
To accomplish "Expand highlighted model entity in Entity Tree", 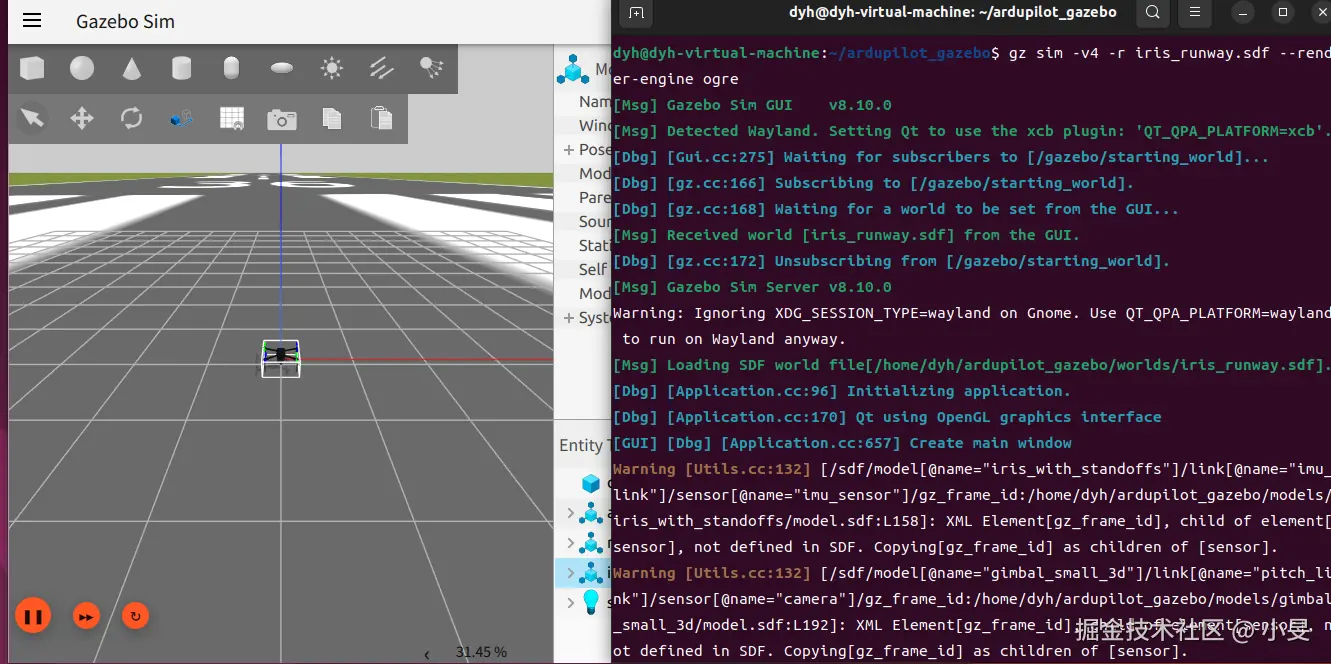I will click(x=571, y=573).
